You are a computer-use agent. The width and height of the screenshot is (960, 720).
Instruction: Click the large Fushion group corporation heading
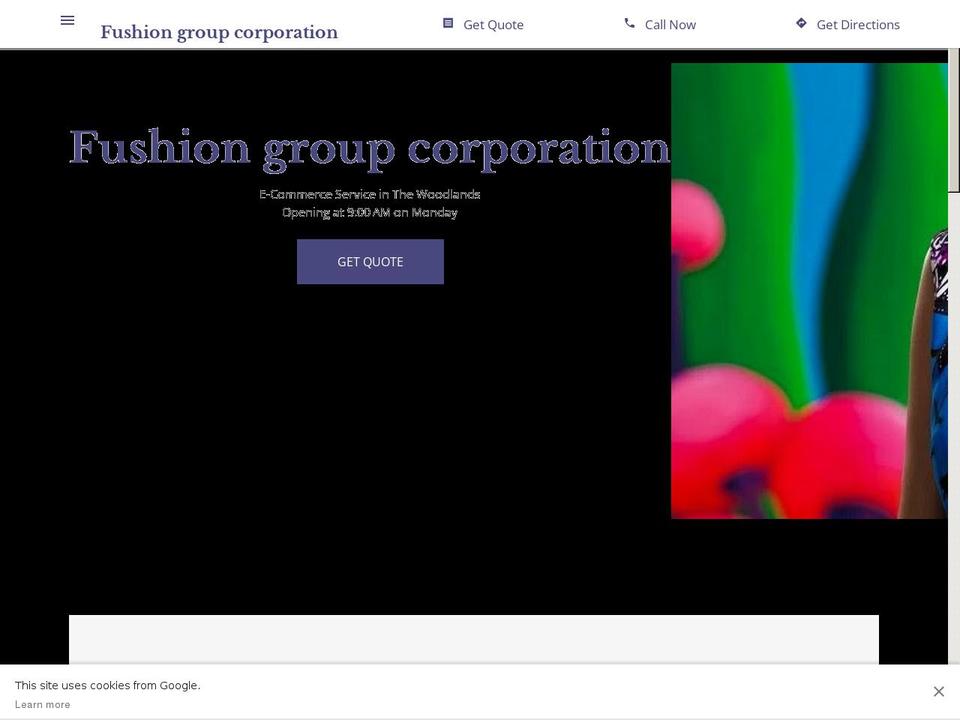(370, 149)
